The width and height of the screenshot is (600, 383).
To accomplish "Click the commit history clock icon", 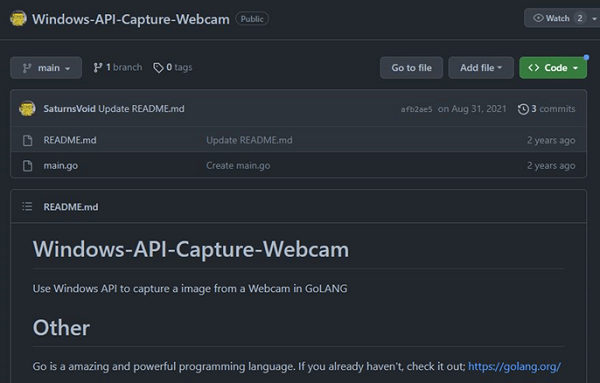I will (523, 109).
